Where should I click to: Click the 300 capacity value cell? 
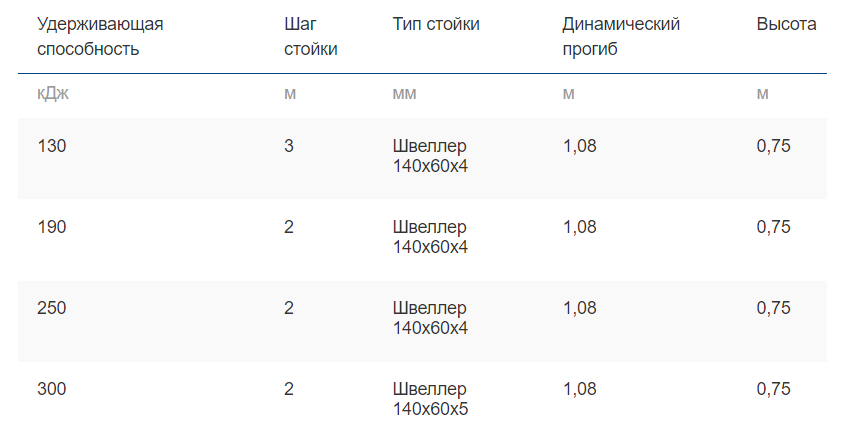[x=51, y=389]
